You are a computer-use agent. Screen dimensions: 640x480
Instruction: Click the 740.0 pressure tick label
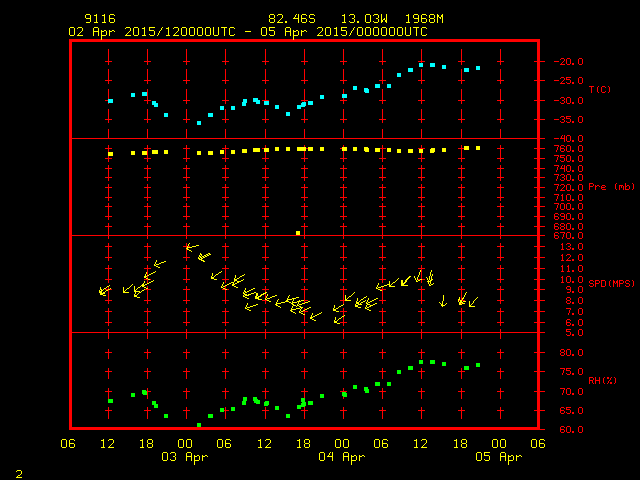point(568,168)
